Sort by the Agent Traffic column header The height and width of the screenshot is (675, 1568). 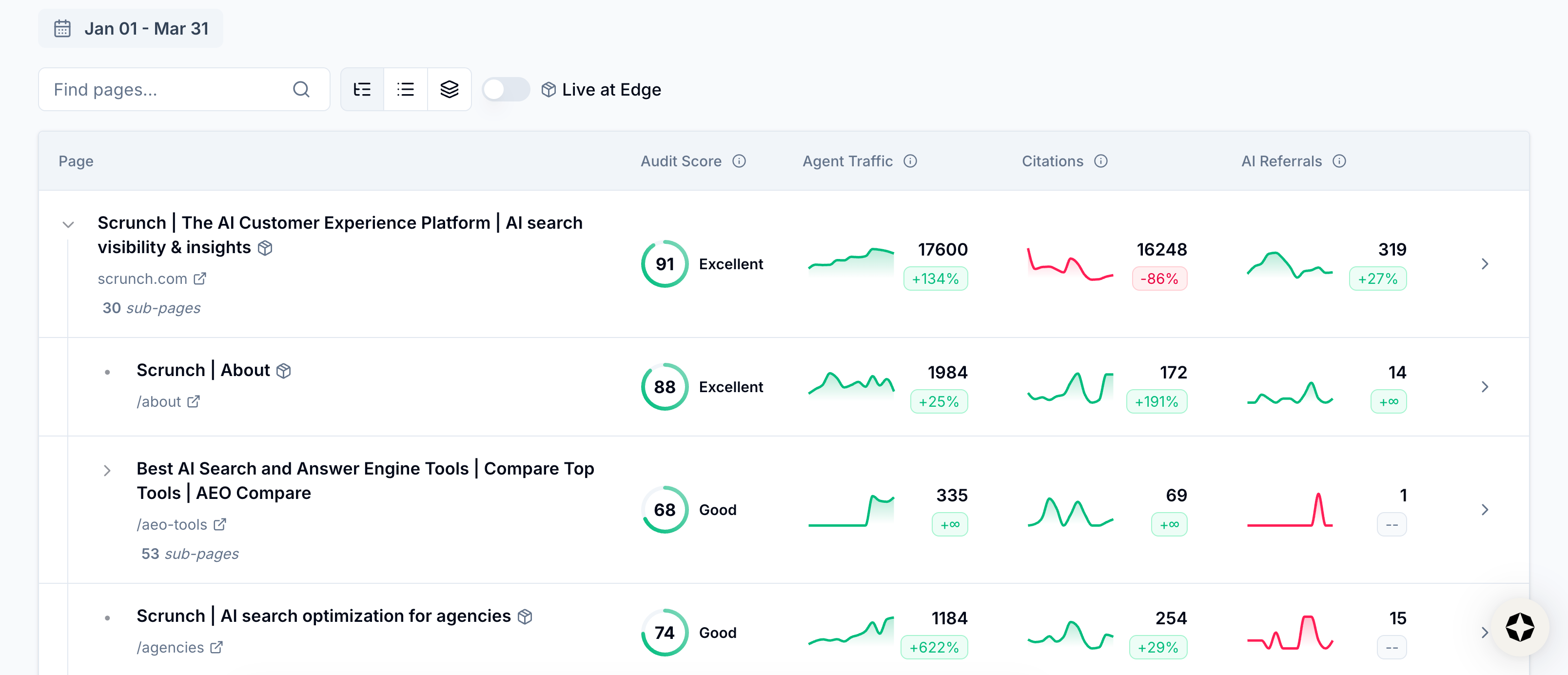[847, 161]
